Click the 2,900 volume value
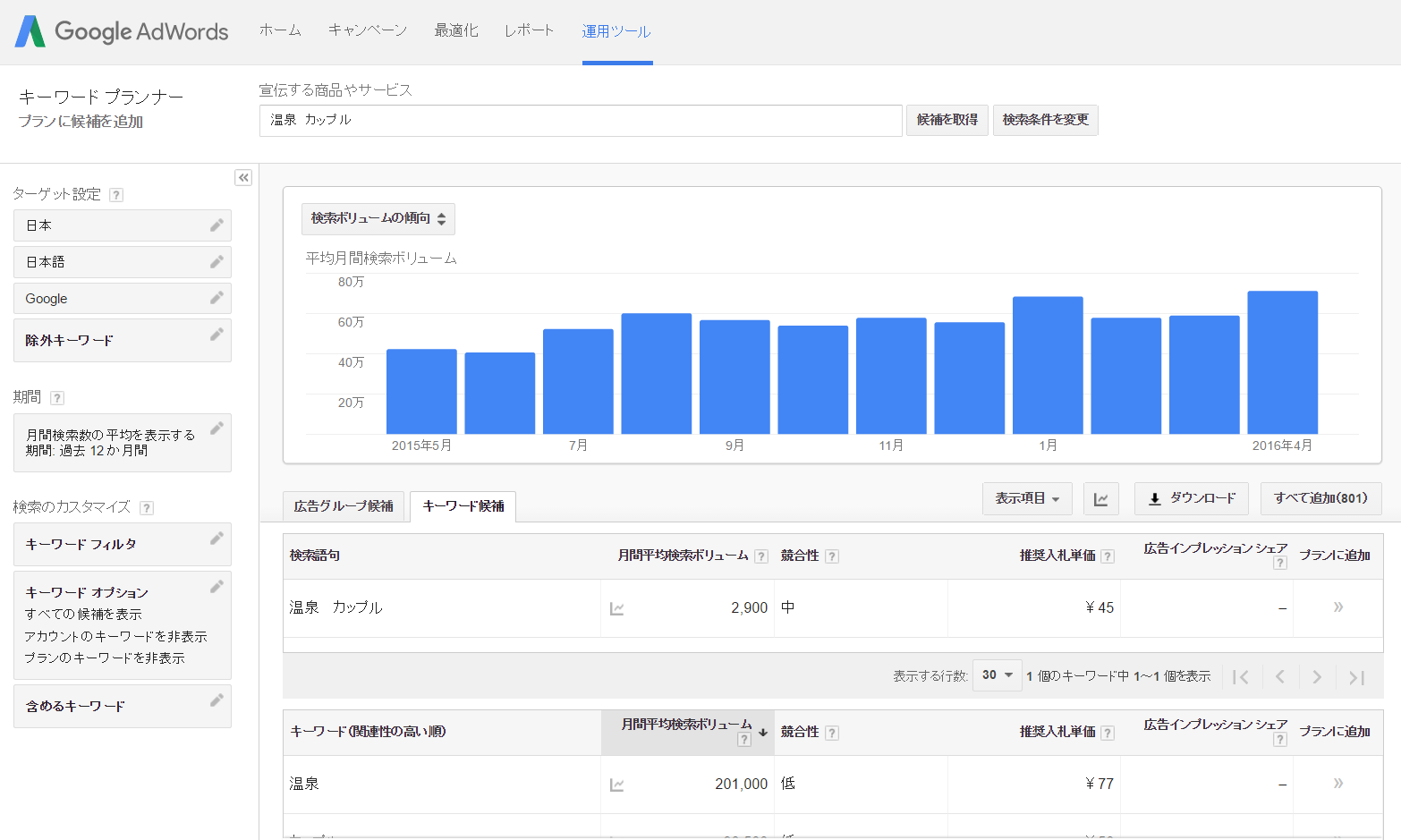 [x=749, y=608]
